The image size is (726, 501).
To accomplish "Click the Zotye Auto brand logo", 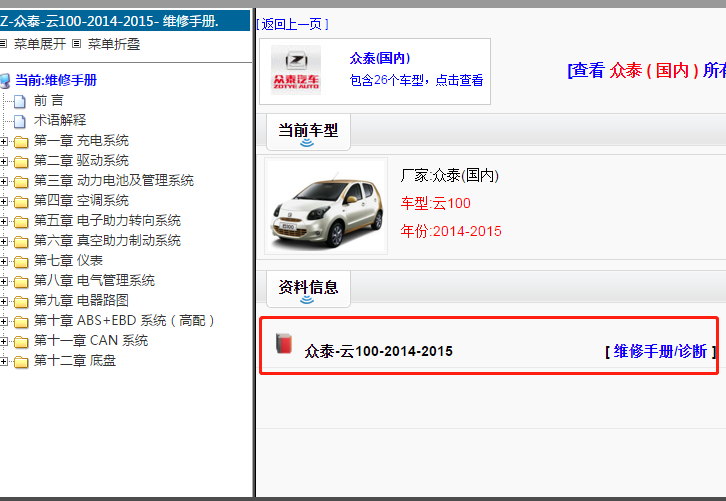I will 296,70.
